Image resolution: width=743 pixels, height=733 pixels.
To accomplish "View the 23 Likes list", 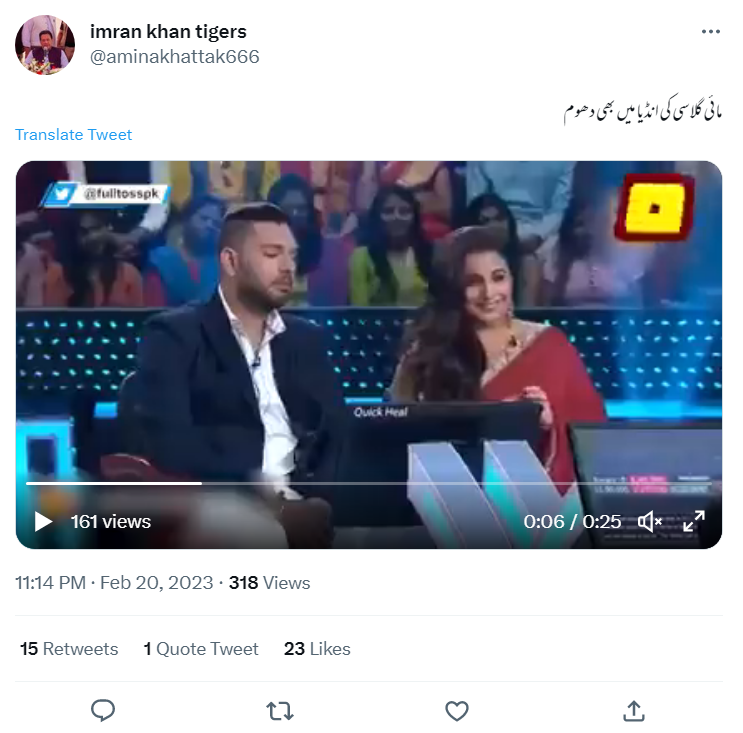I will click(x=317, y=649).
